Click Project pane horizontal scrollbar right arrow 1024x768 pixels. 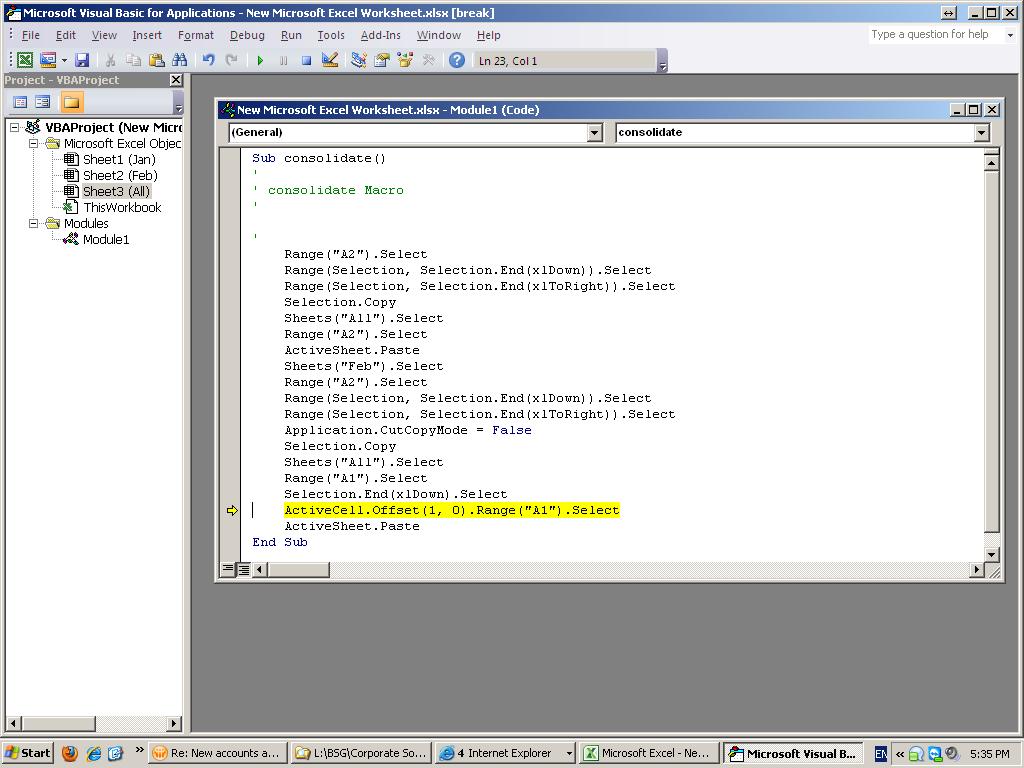(174, 723)
